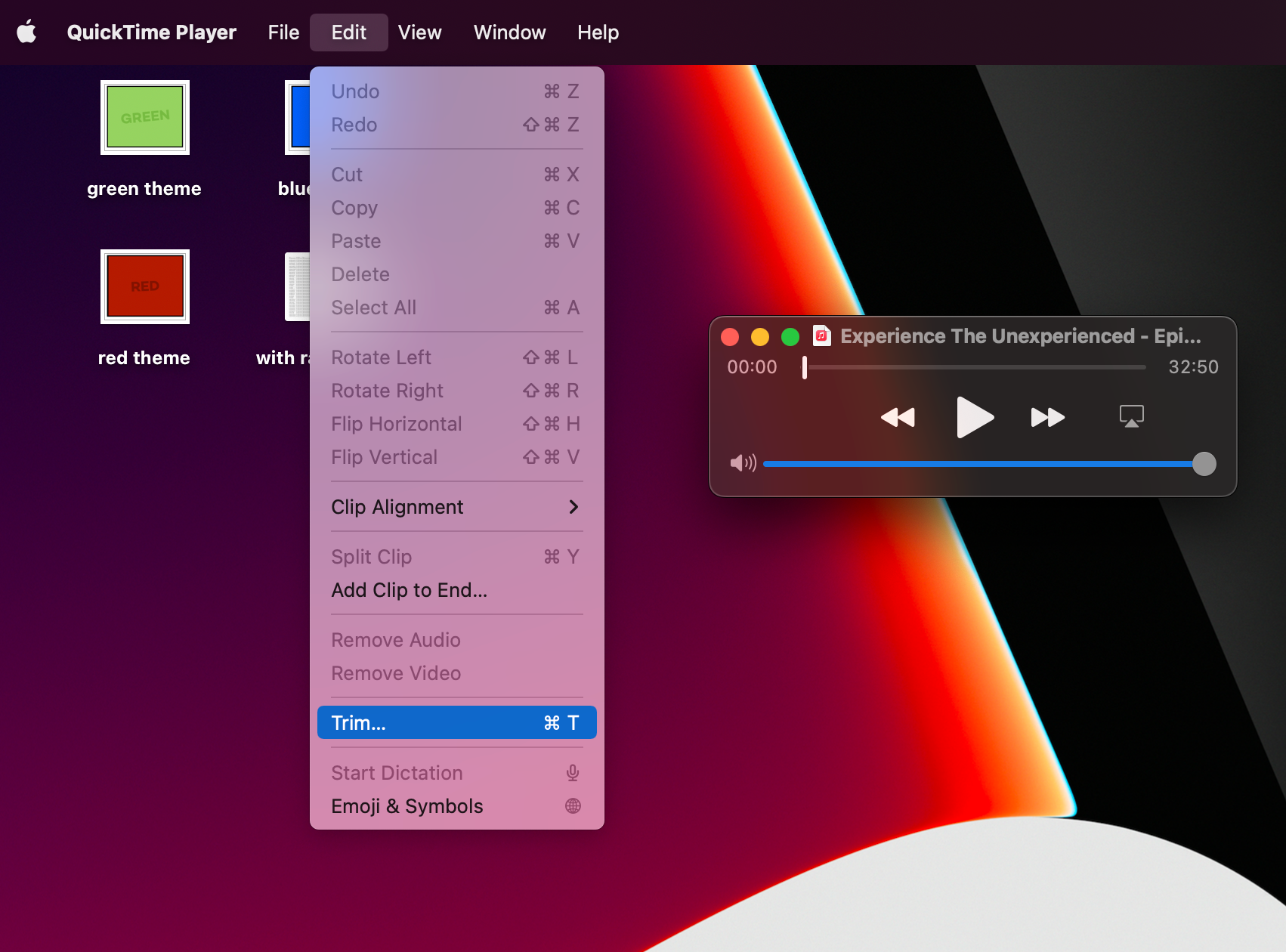
Task: Select the blue theme desktop icon
Action: click(x=298, y=117)
